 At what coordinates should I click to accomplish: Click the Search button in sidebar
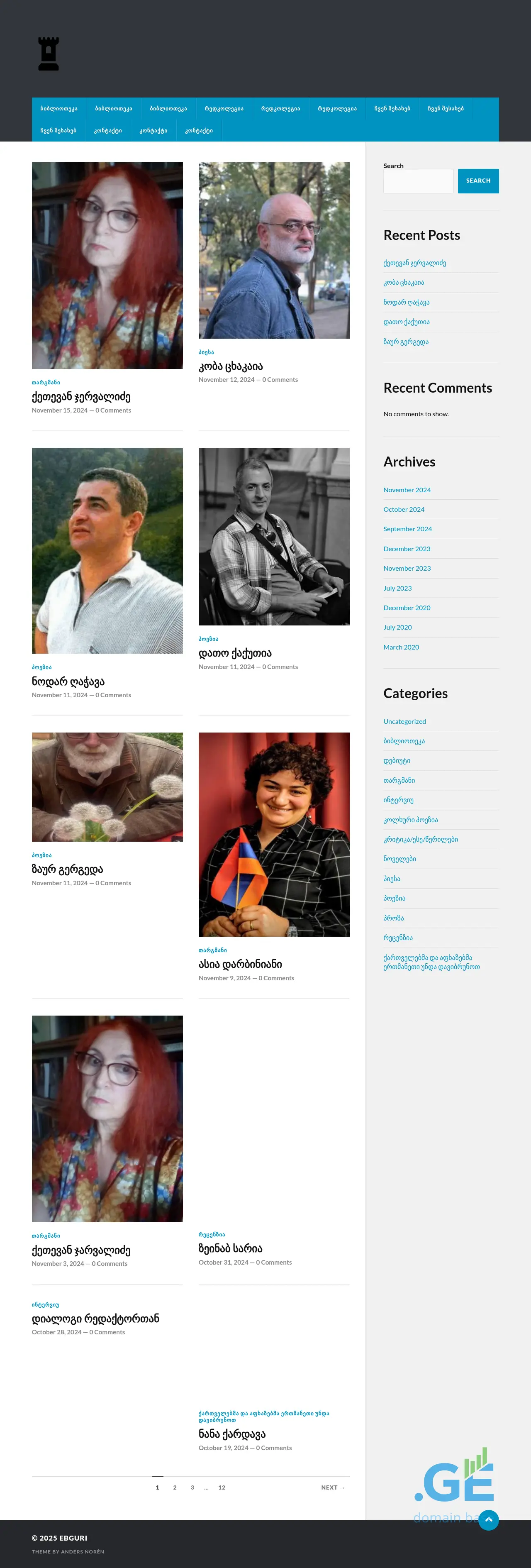[x=478, y=181]
